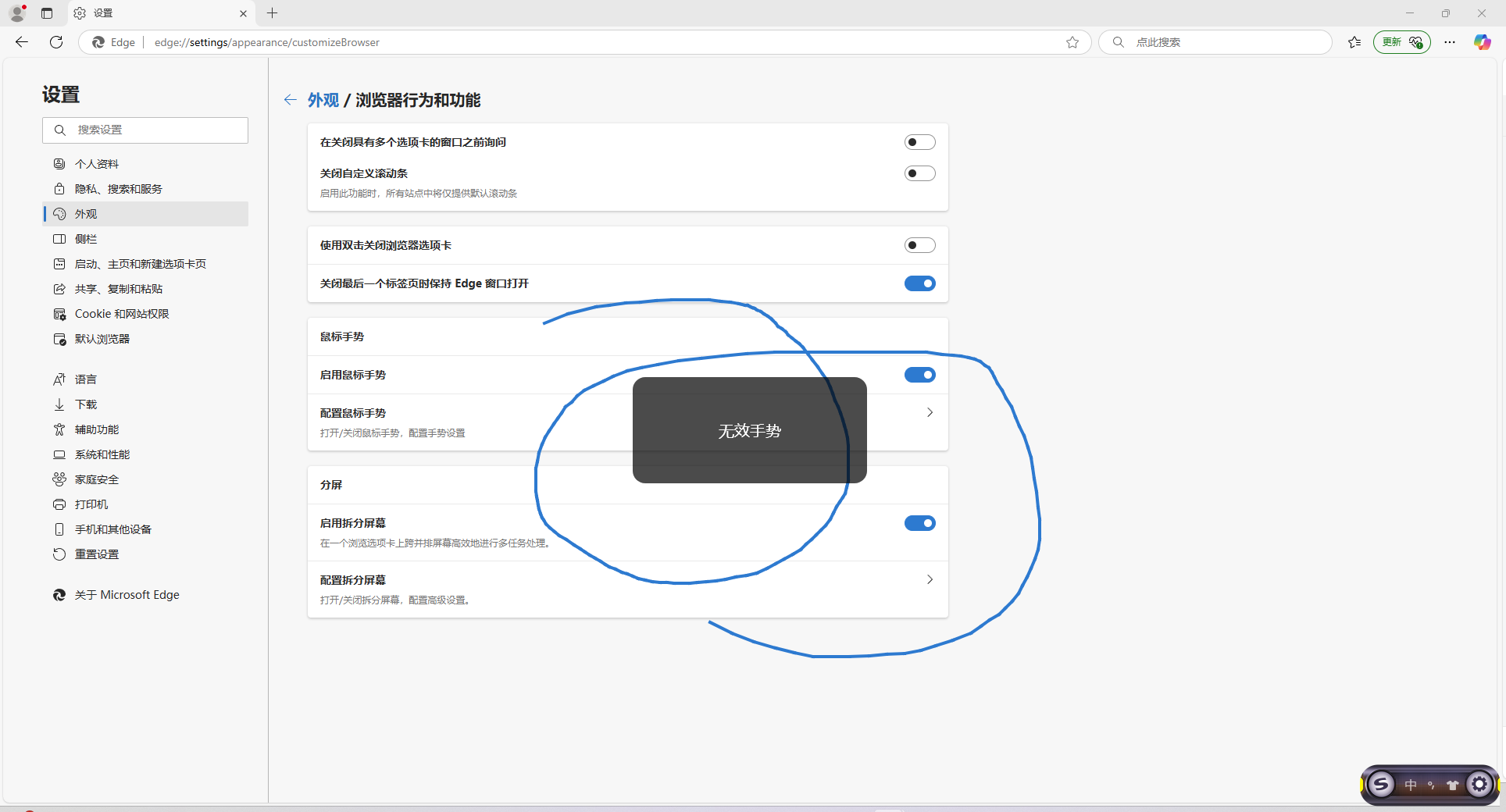Open 辅助功能 settings section
The width and height of the screenshot is (1506, 812).
point(145,429)
